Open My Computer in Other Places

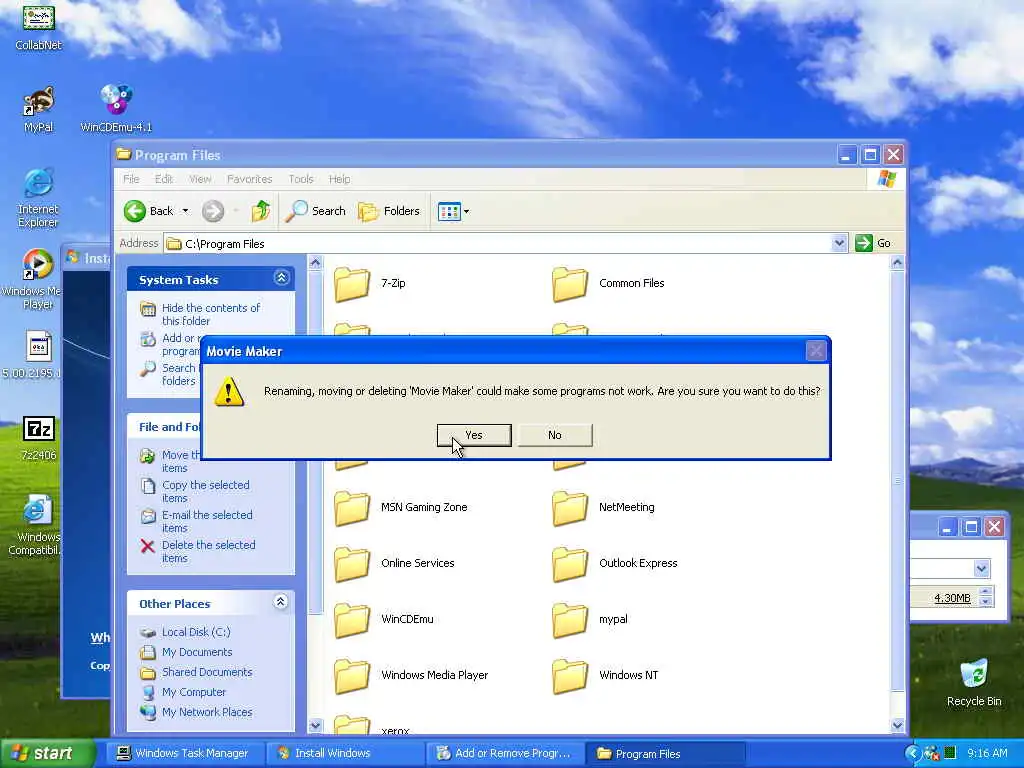[193, 692]
